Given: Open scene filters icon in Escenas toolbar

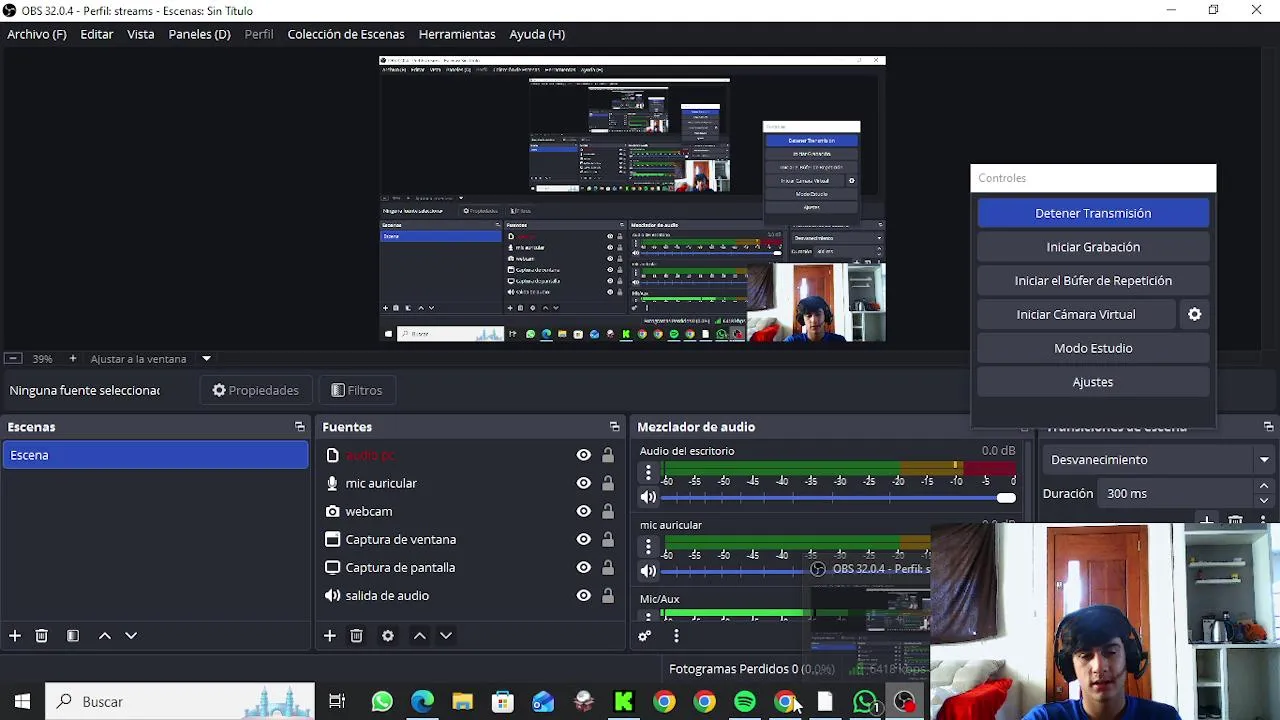Looking at the screenshot, I should [73, 636].
